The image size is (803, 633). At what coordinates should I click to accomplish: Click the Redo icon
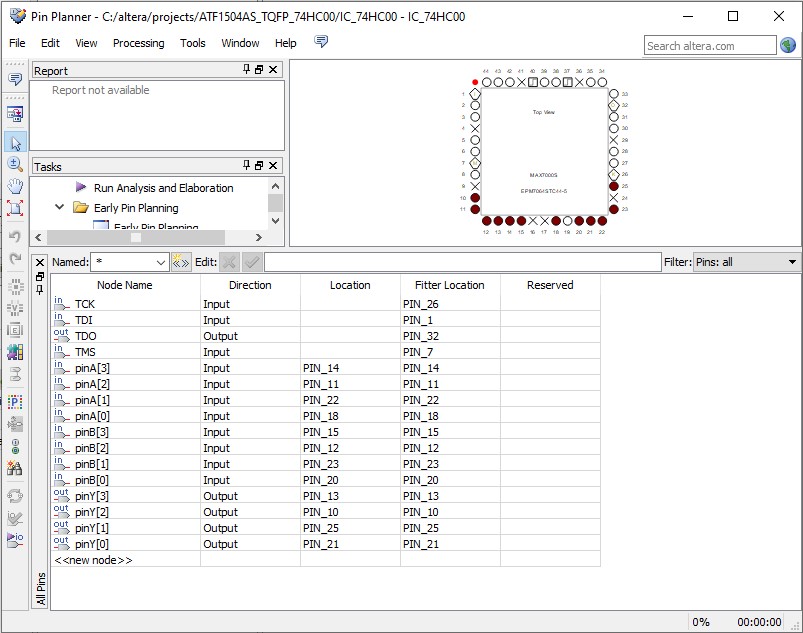[x=14, y=258]
